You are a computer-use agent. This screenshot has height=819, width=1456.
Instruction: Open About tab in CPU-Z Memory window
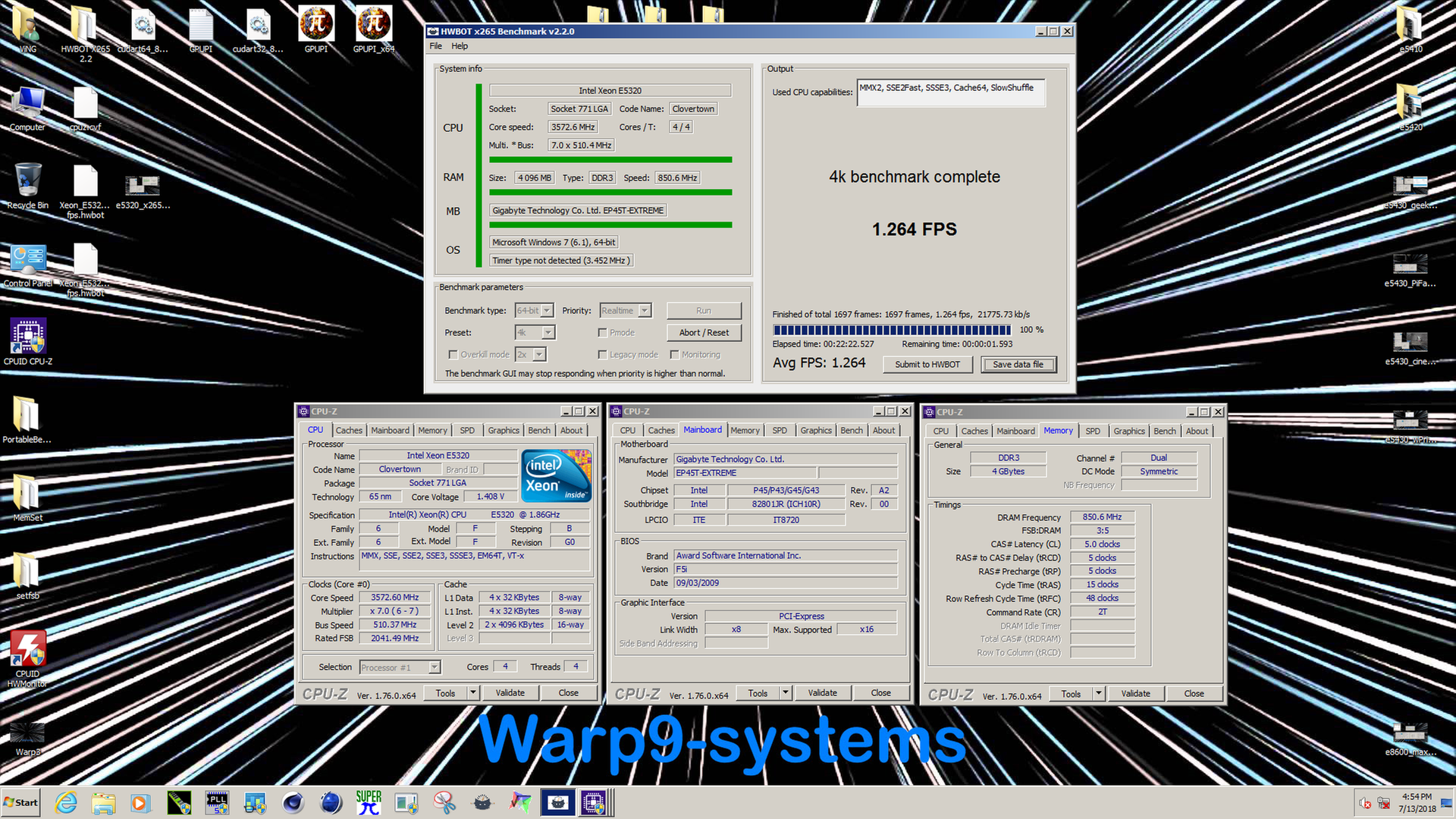tap(1197, 431)
